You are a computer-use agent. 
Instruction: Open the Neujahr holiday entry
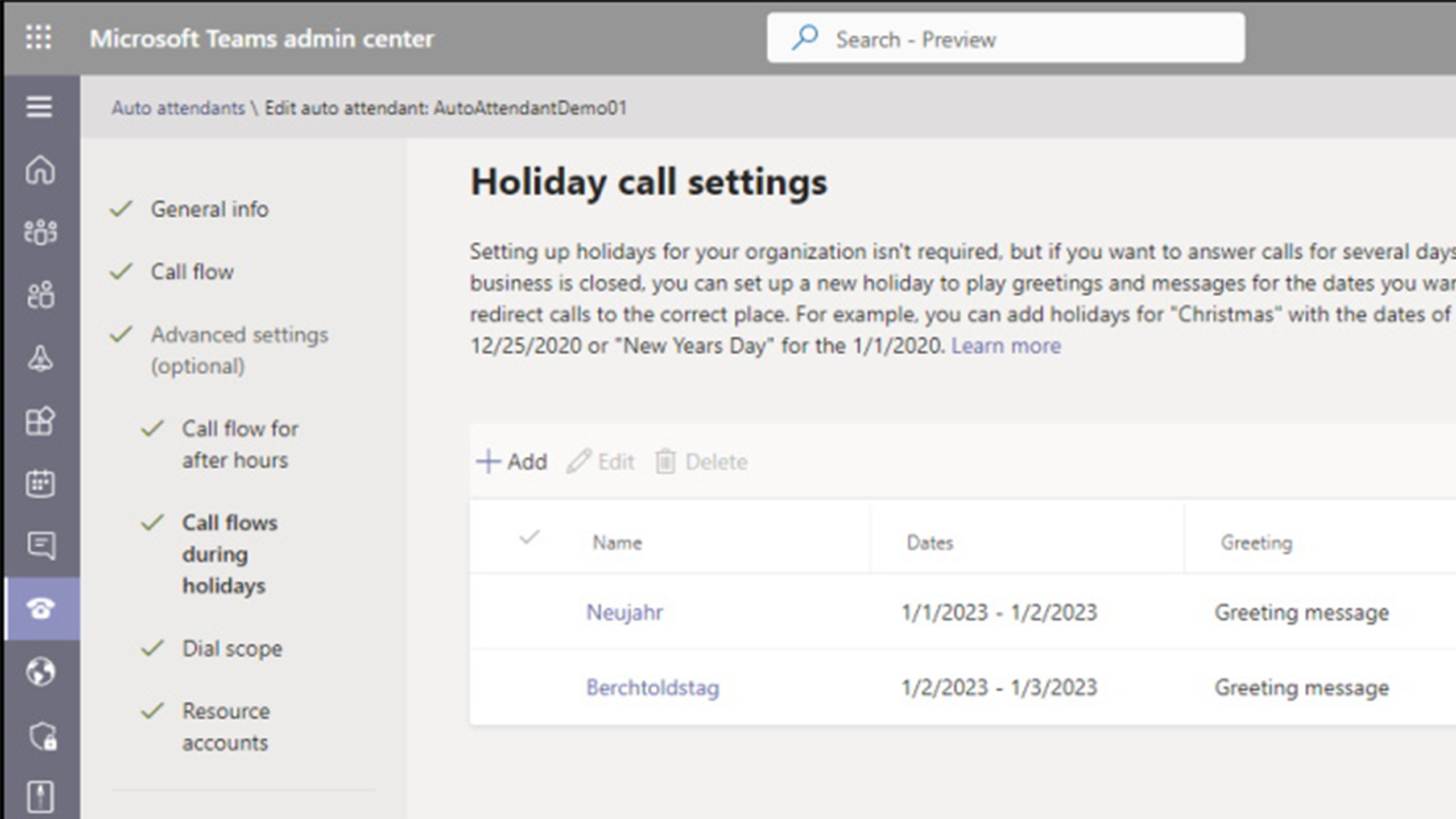(624, 613)
